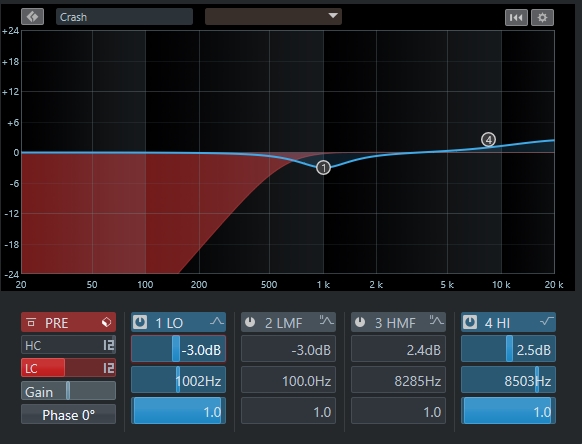Screen dimensions: 582x444
Task: Open band 4 HI shelf type selector
Action: [546, 321]
